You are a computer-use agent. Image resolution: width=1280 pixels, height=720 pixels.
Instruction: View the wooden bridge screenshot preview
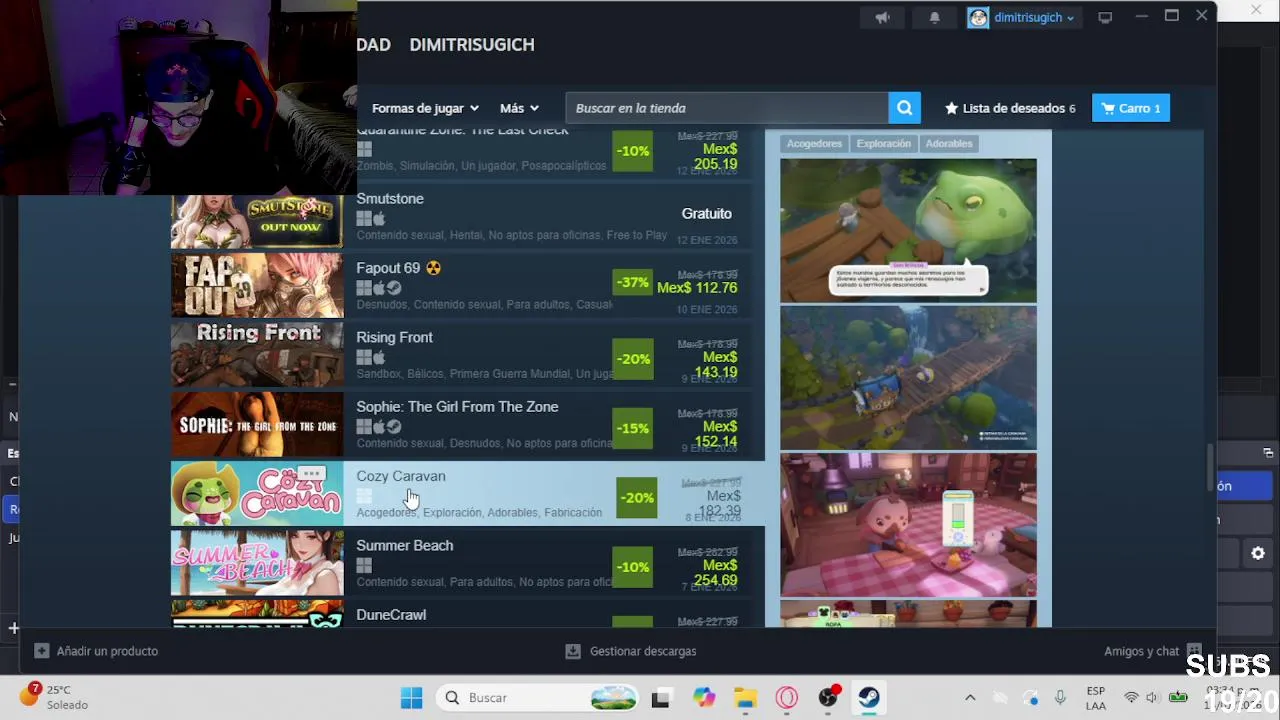click(x=908, y=378)
